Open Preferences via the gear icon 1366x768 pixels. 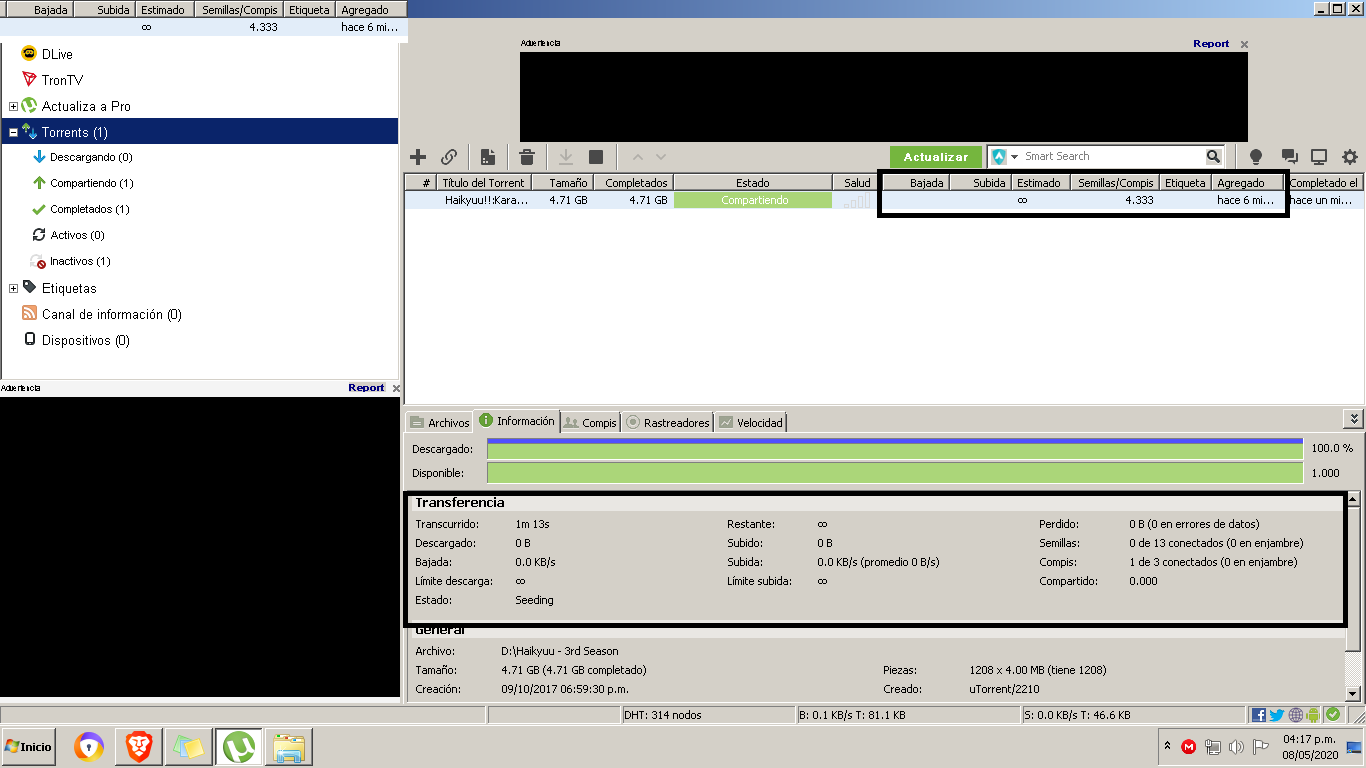(x=1350, y=157)
